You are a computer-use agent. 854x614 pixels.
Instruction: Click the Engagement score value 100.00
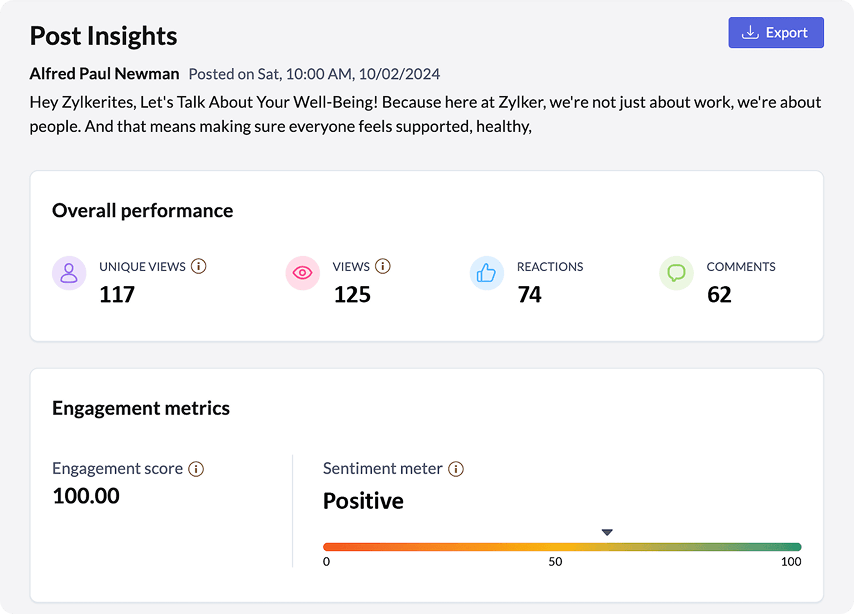pyautogui.click(x=86, y=495)
